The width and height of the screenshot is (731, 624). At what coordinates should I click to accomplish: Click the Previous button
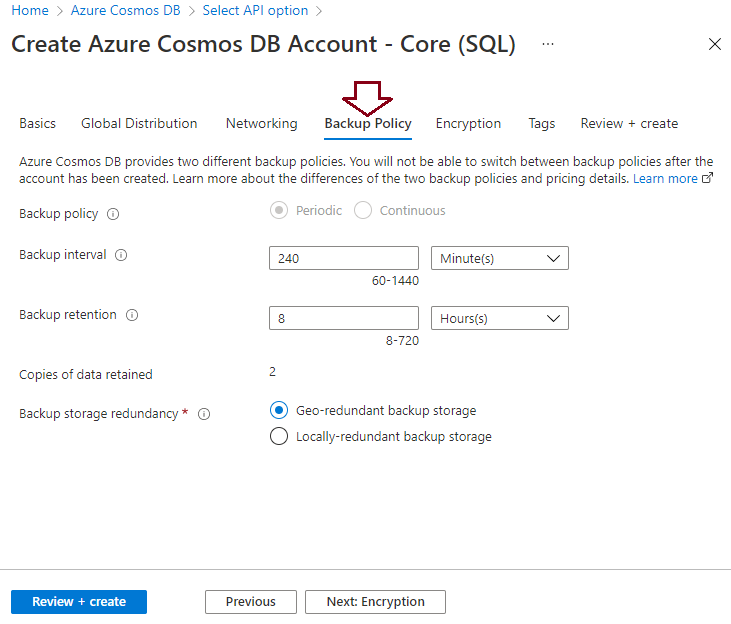pos(251,602)
